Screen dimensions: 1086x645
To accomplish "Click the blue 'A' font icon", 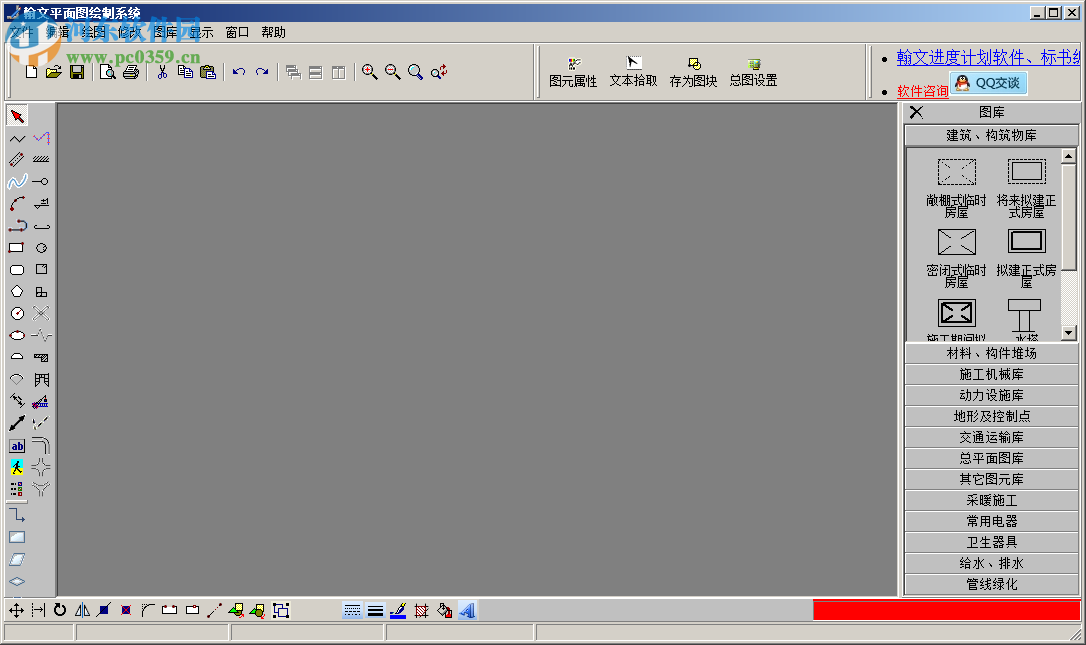I will (x=468, y=610).
